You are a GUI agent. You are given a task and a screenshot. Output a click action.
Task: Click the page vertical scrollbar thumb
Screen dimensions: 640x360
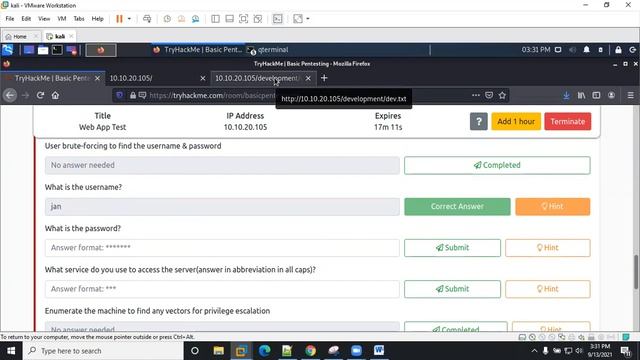coord(636,272)
